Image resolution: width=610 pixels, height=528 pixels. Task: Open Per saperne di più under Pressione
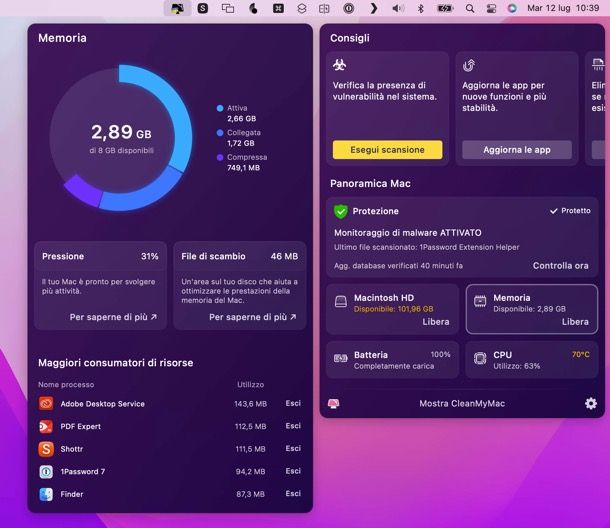pyautogui.click(x=113, y=317)
